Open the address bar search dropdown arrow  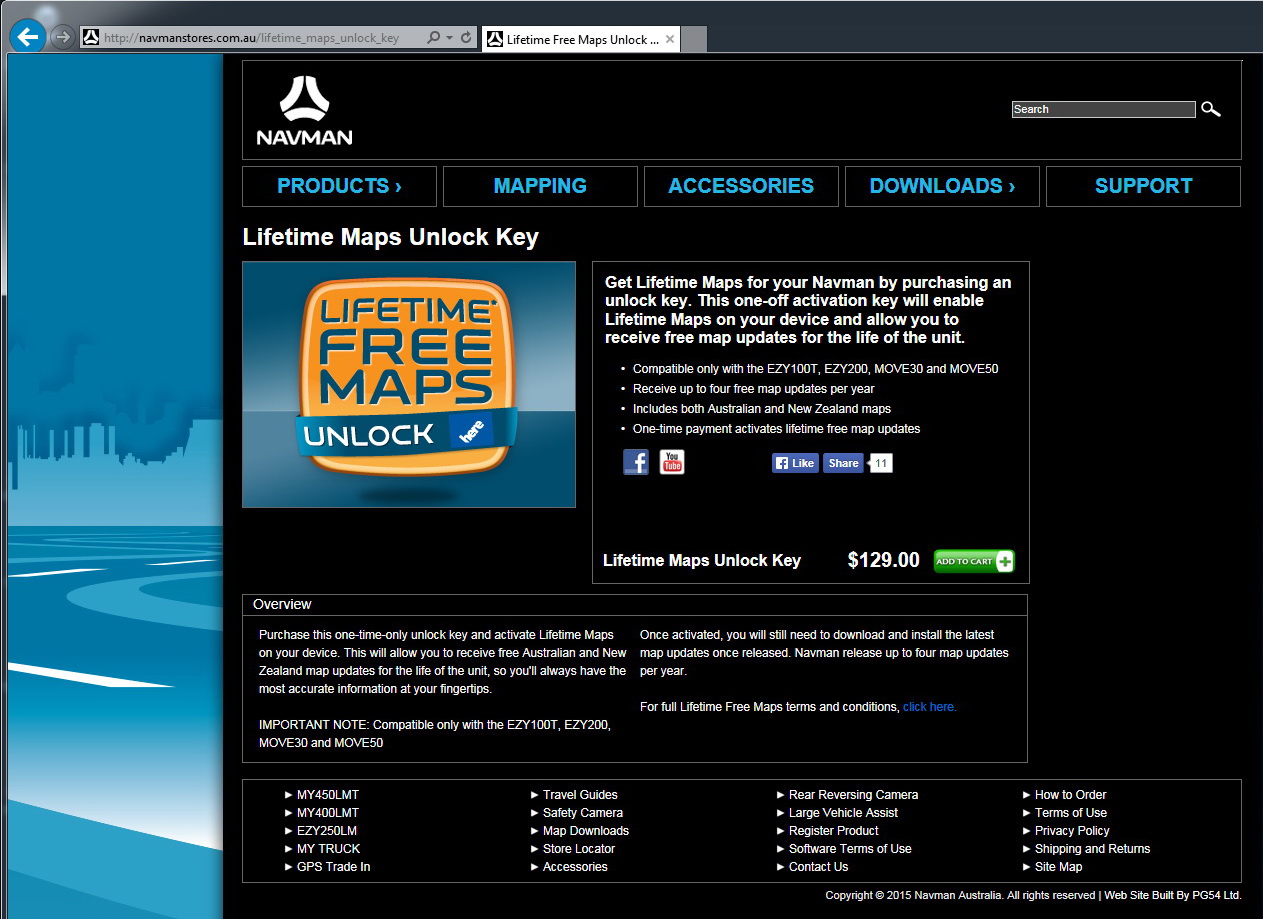450,38
